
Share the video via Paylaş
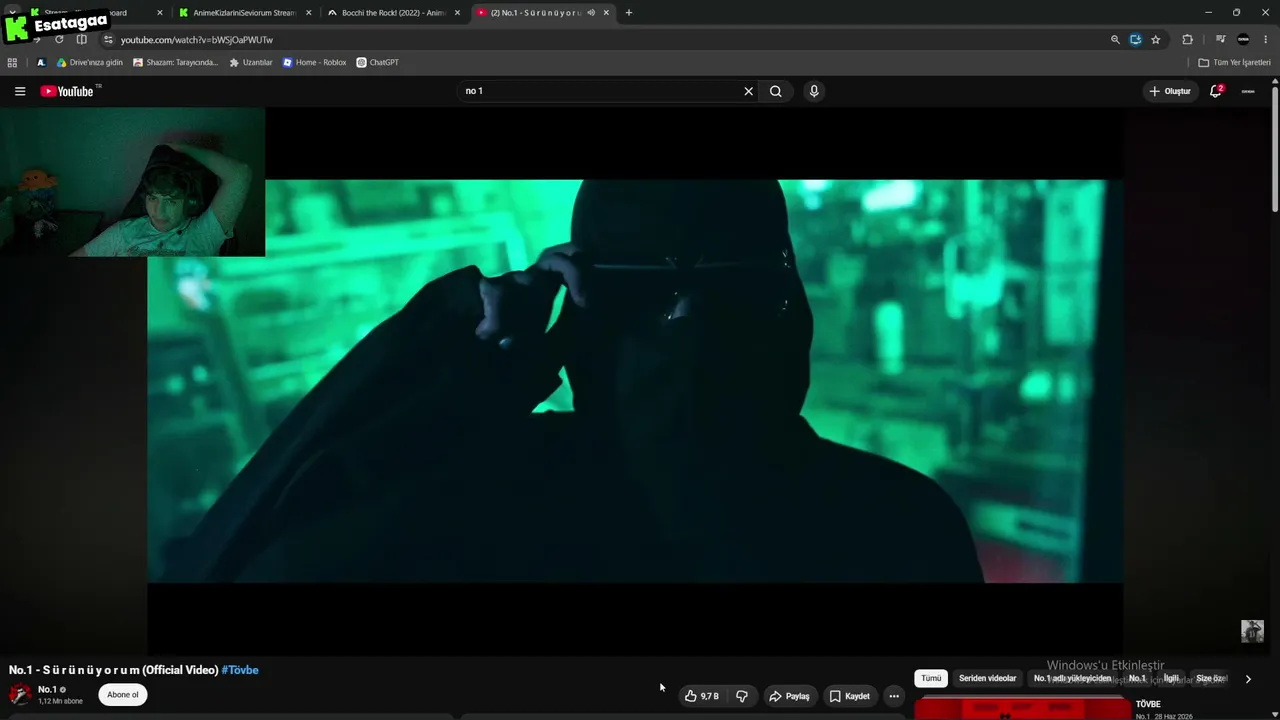[789, 696]
